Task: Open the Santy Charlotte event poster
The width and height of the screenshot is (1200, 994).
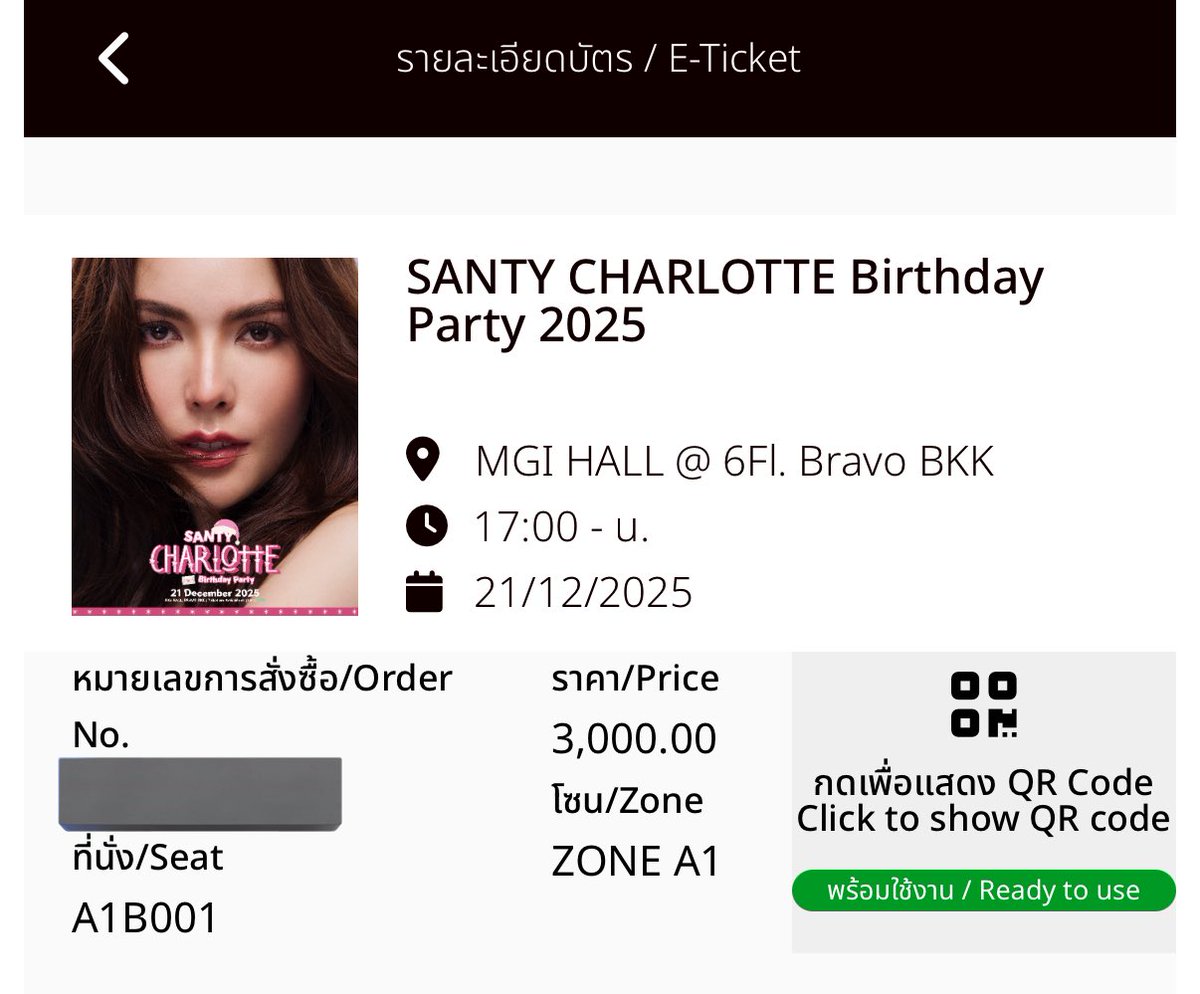Action: [215, 436]
